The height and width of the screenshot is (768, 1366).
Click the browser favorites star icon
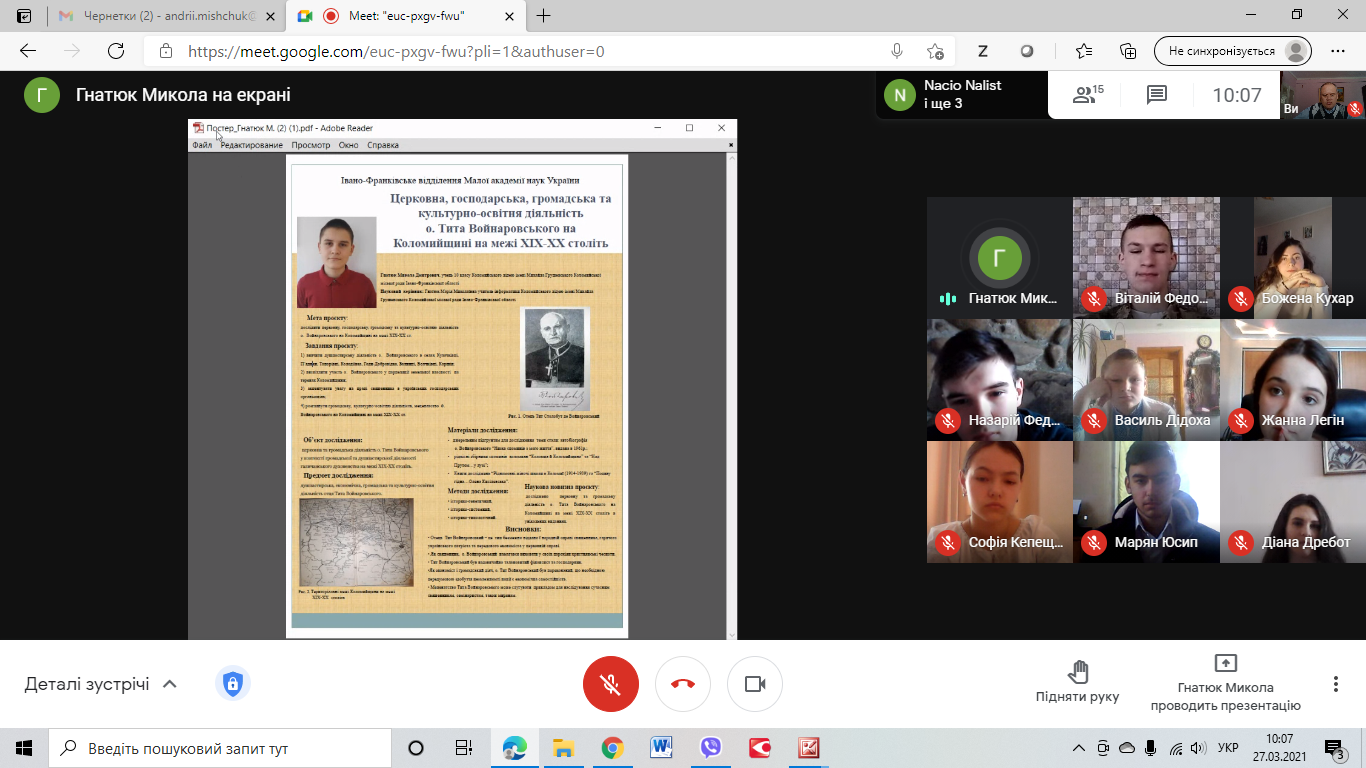click(x=1083, y=51)
